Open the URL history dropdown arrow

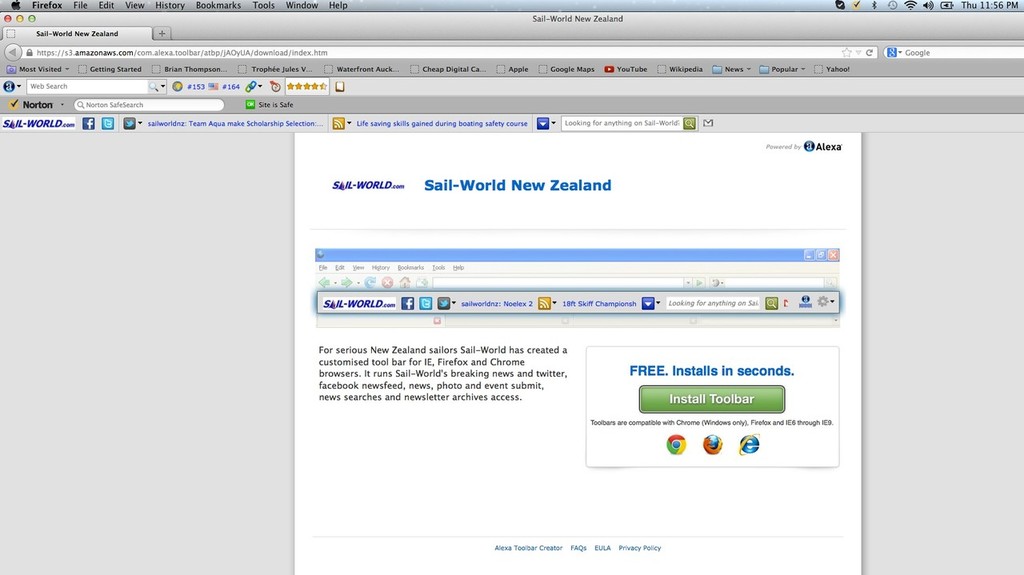click(858, 52)
